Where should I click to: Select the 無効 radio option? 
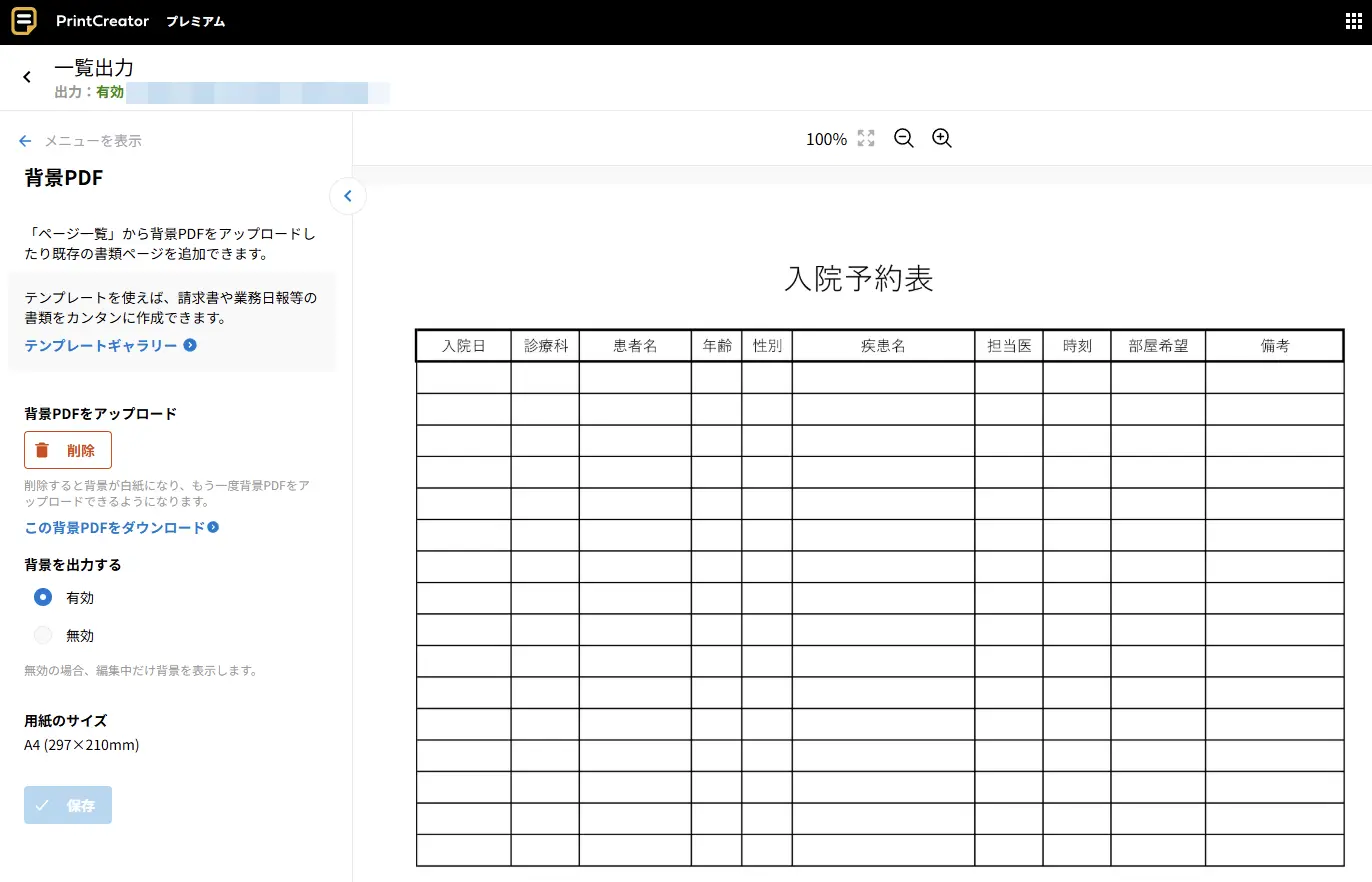point(43,635)
